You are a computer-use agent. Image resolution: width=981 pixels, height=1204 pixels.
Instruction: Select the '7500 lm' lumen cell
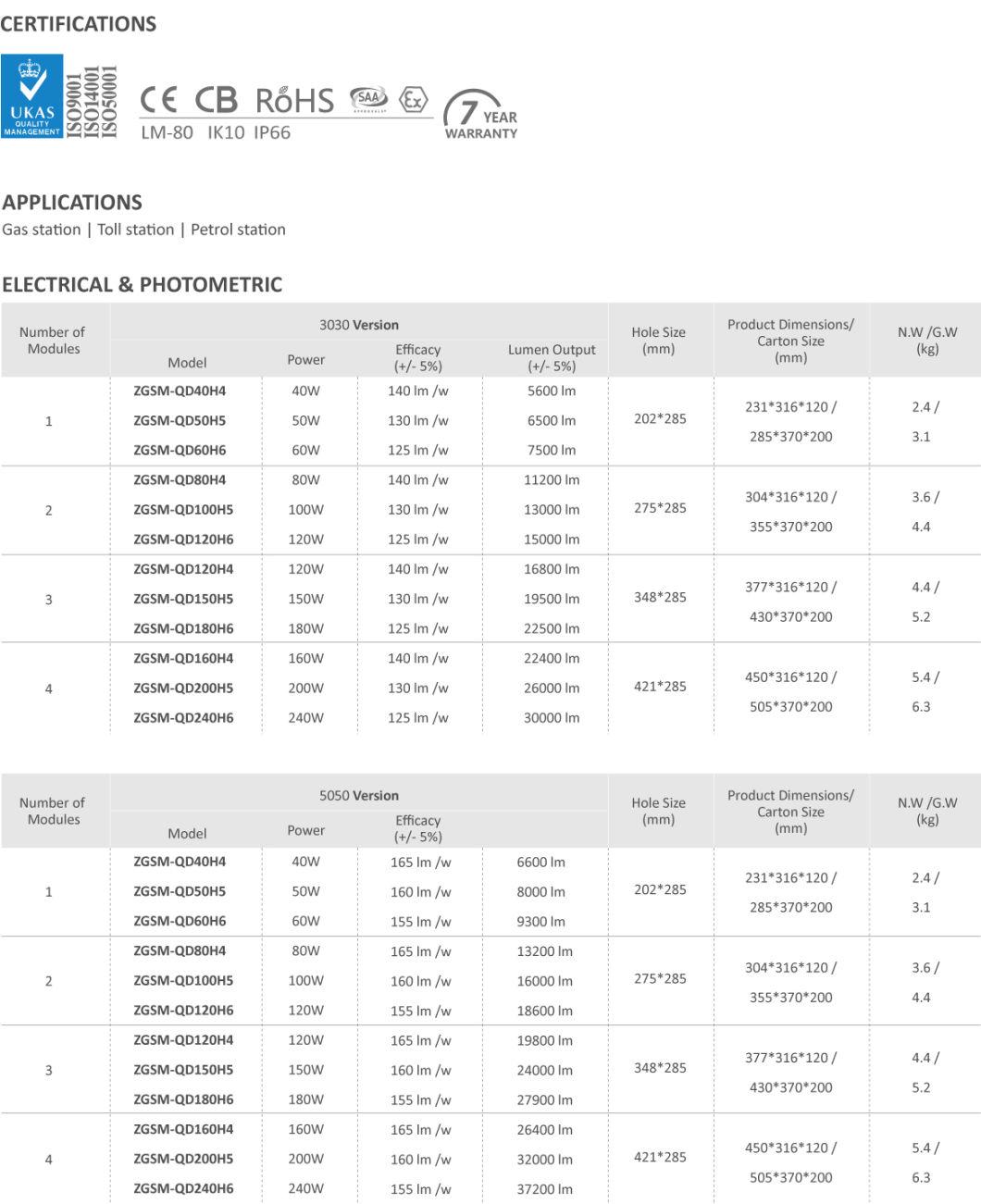click(552, 450)
